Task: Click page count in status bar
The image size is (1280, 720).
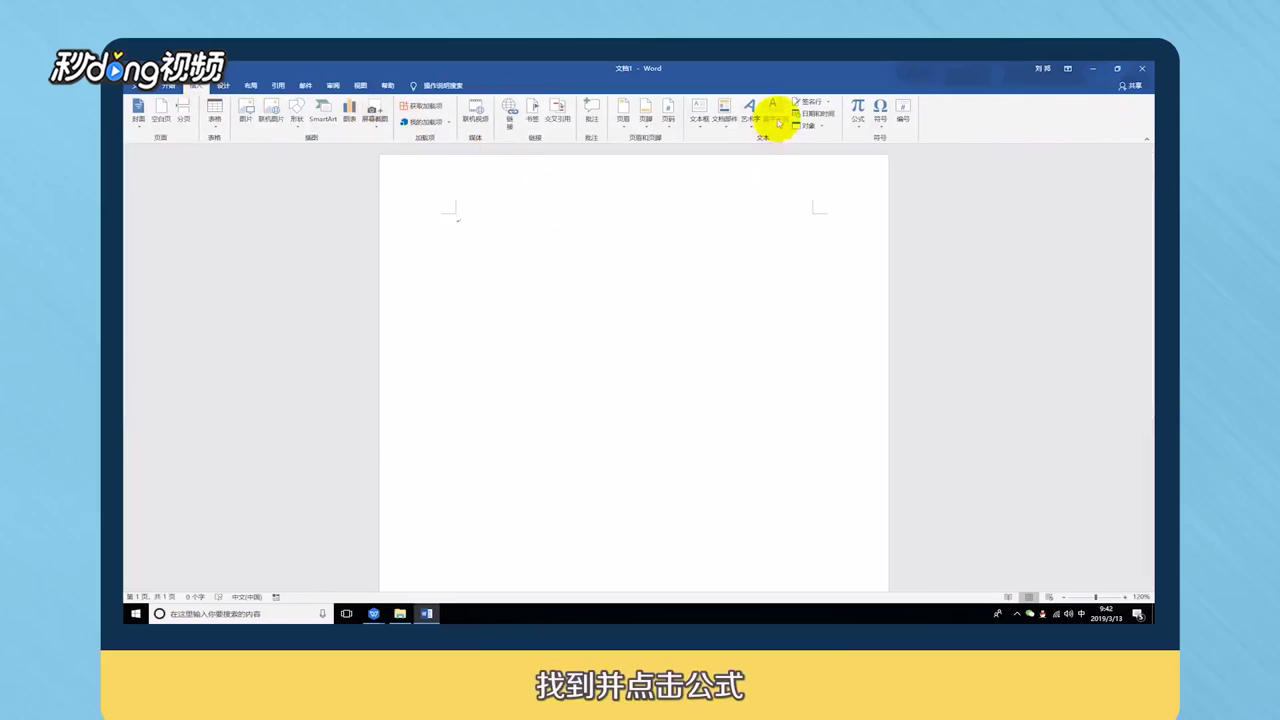Action: tap(151, 597)
